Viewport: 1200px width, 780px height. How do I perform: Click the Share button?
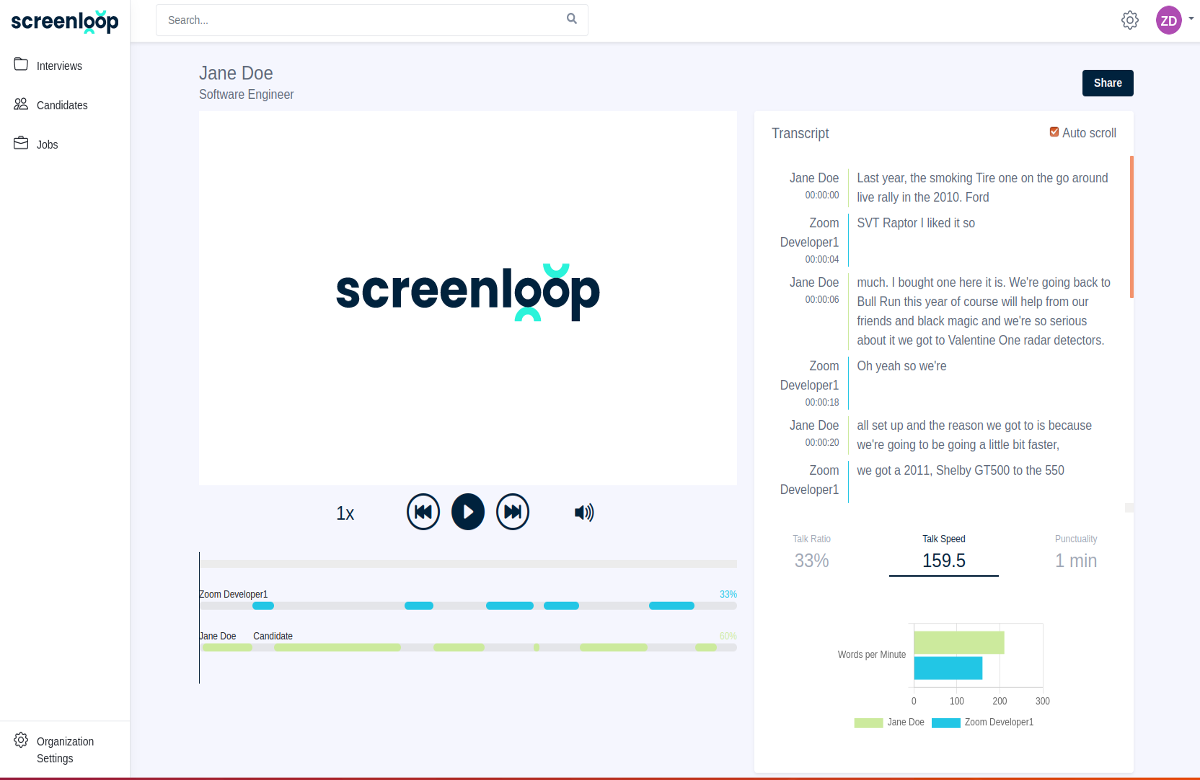1107,83
